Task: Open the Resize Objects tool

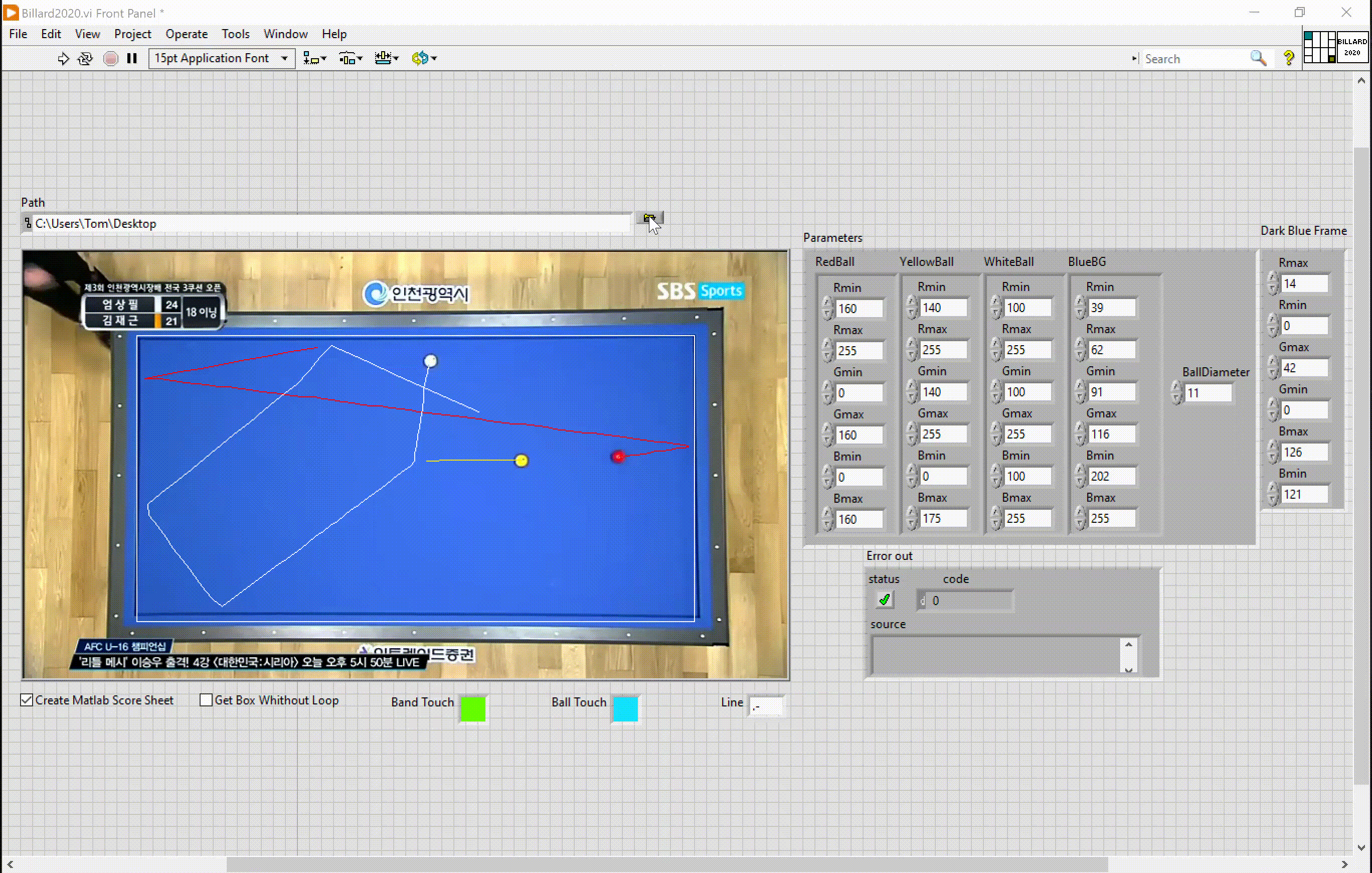Action: click(386, 58)
